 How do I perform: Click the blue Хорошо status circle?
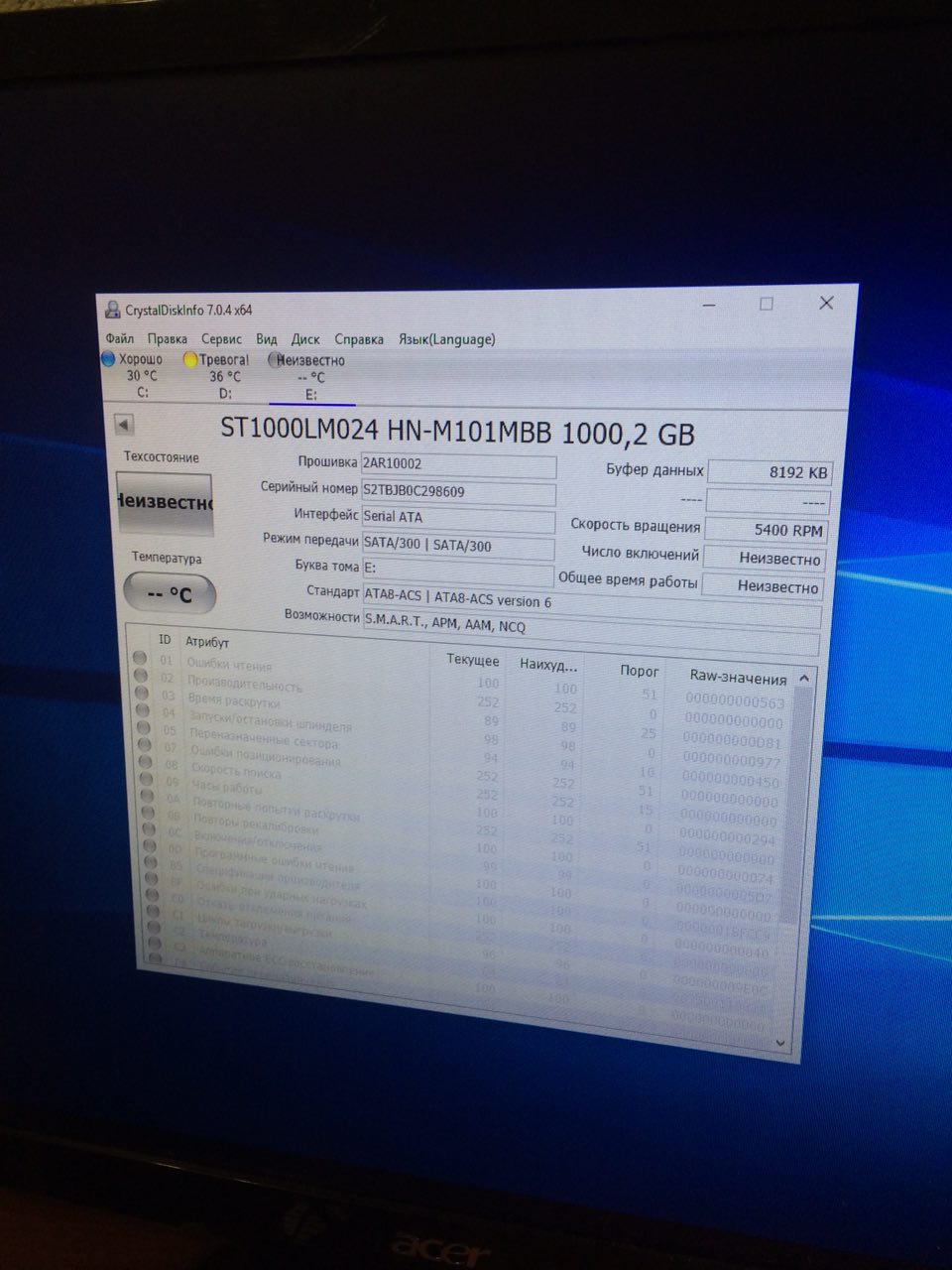108,358
